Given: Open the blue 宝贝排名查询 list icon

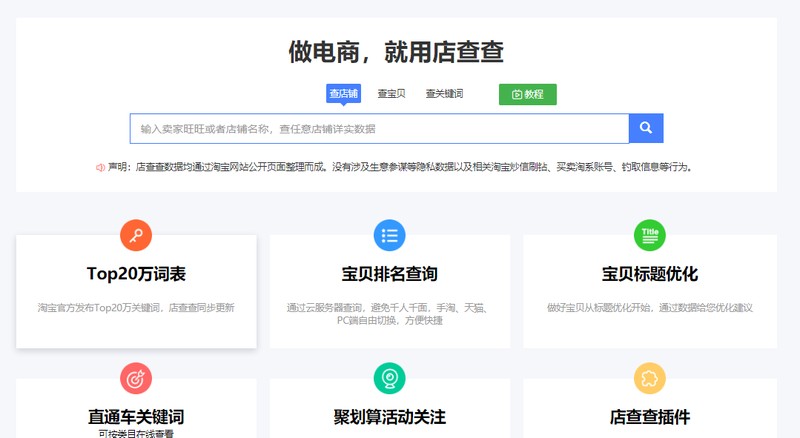Looking at the screenshot, I should (x=389, y=235).
